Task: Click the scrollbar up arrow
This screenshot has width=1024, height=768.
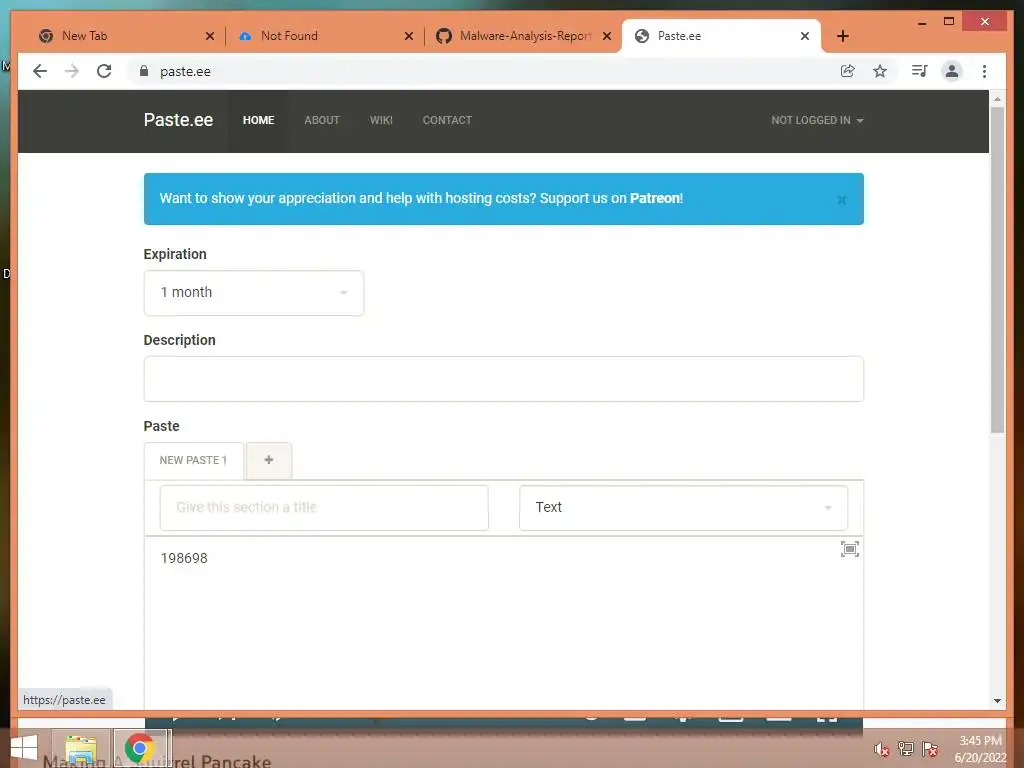Action: (x=997, y=99)
